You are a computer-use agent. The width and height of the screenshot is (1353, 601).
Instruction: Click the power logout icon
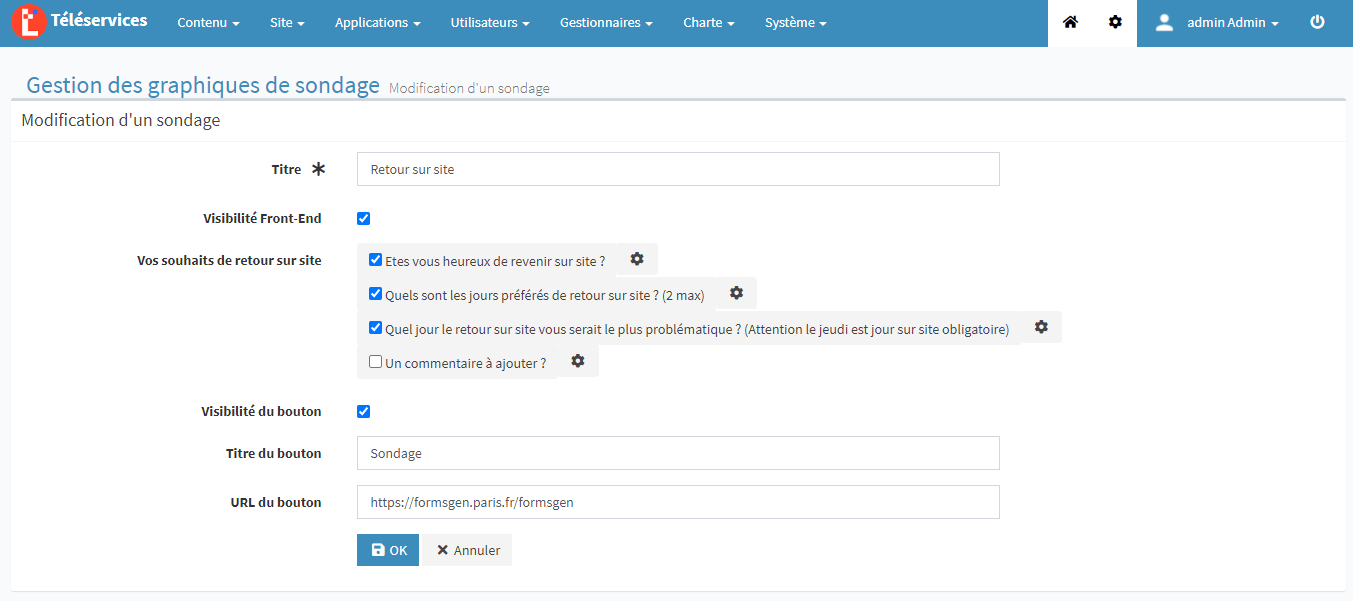coord(1317,22)
